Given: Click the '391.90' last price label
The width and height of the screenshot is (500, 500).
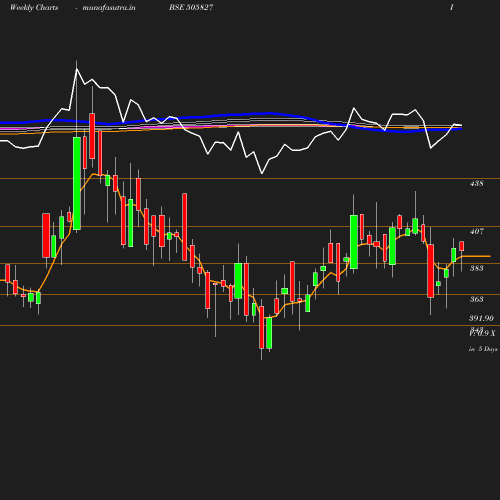Looking at the screenshot, I should (481, 318).
